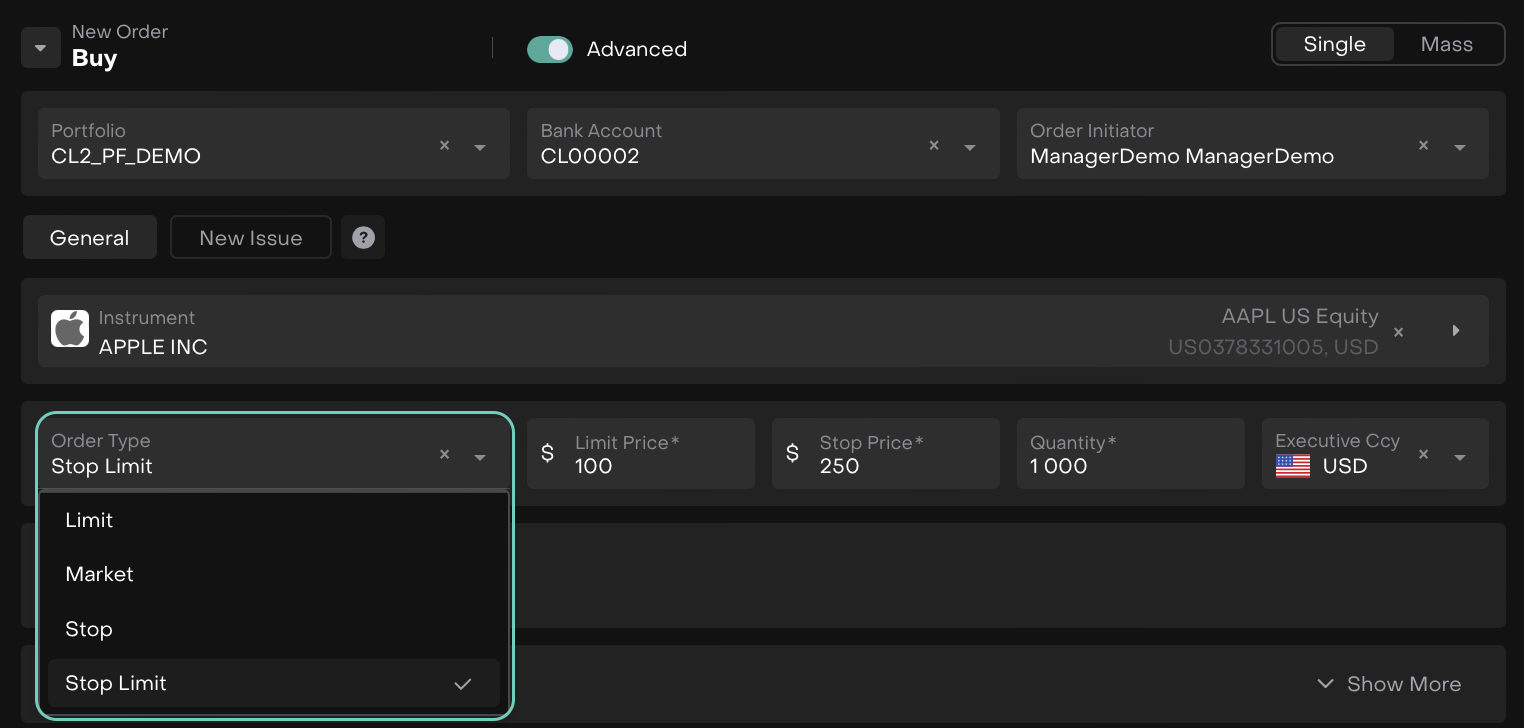Remove the Order Initiator value via X

(x=1423, y=146)
